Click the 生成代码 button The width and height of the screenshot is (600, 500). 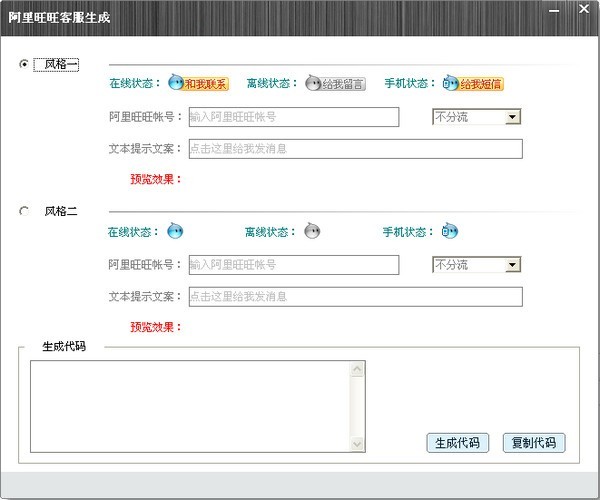tap(457, 443)
